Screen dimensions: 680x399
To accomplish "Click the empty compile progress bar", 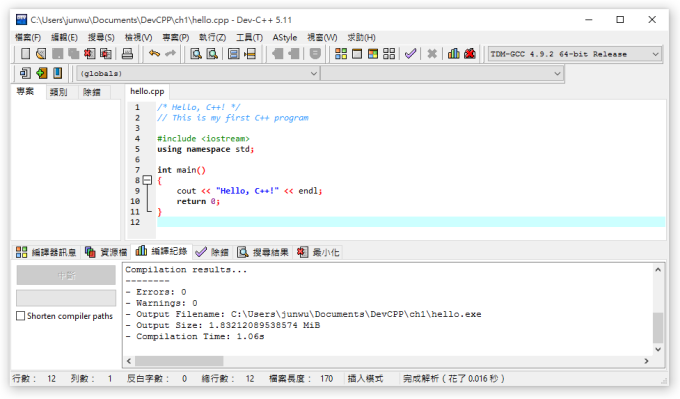I will click(66, 298).
